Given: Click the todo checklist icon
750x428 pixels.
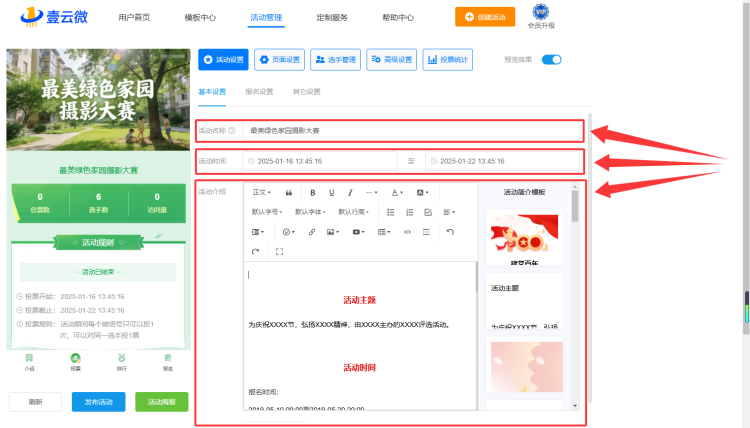Looking at the screenshot, I should 428,212.
